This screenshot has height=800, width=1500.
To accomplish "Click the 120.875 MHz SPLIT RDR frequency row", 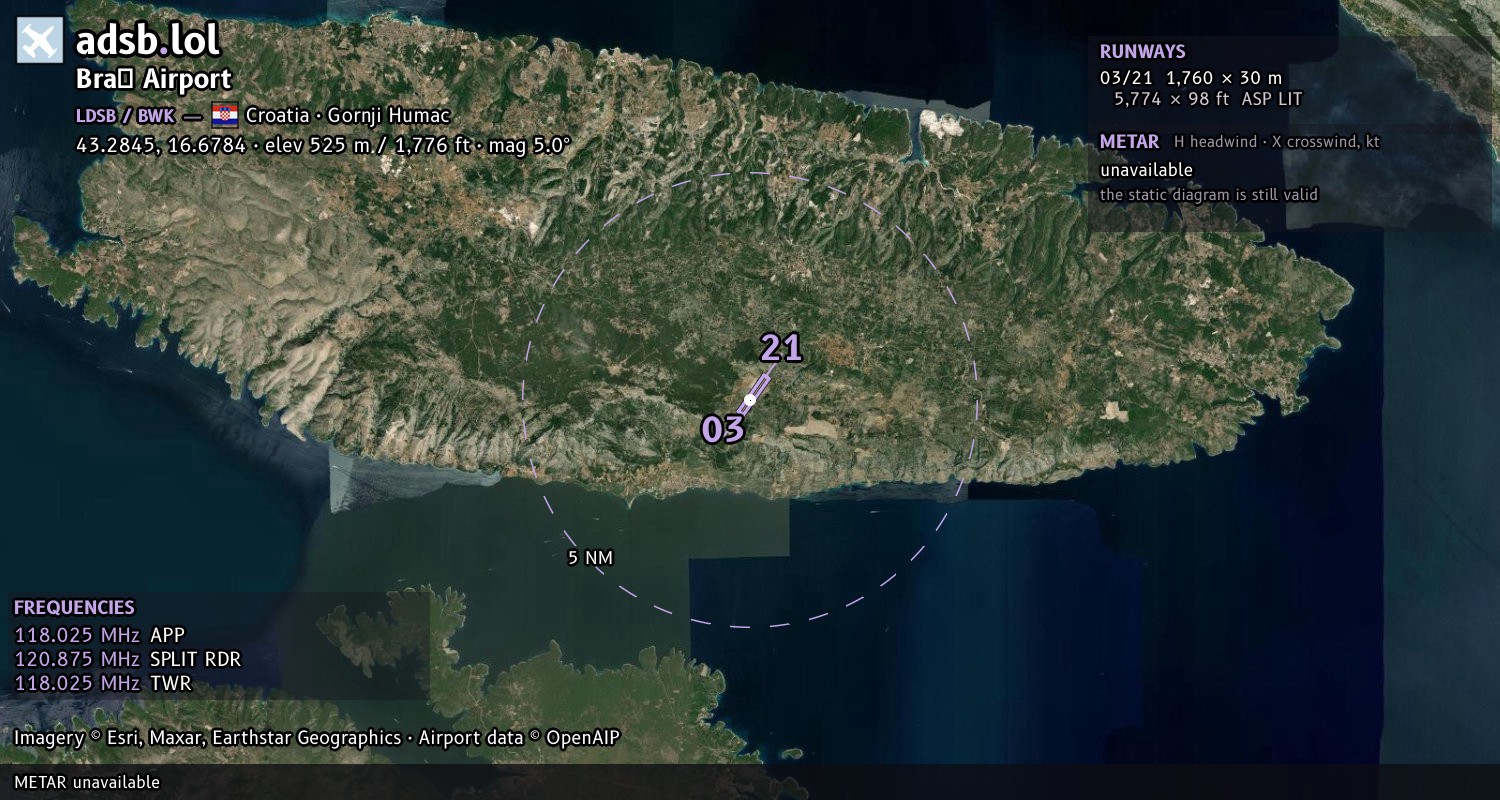I will pyautogui.click(x=128, y=659).
